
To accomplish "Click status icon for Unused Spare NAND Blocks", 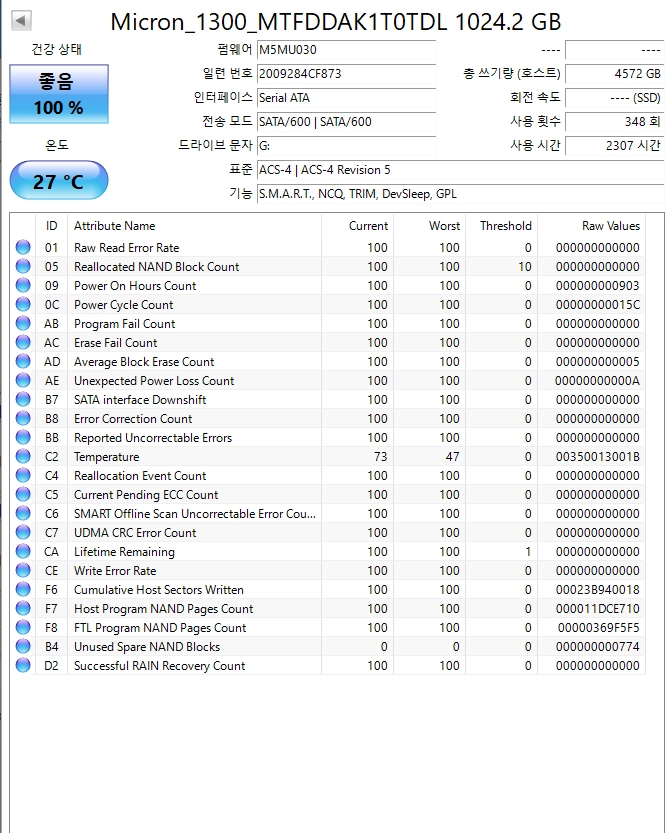I will [23, 647].
